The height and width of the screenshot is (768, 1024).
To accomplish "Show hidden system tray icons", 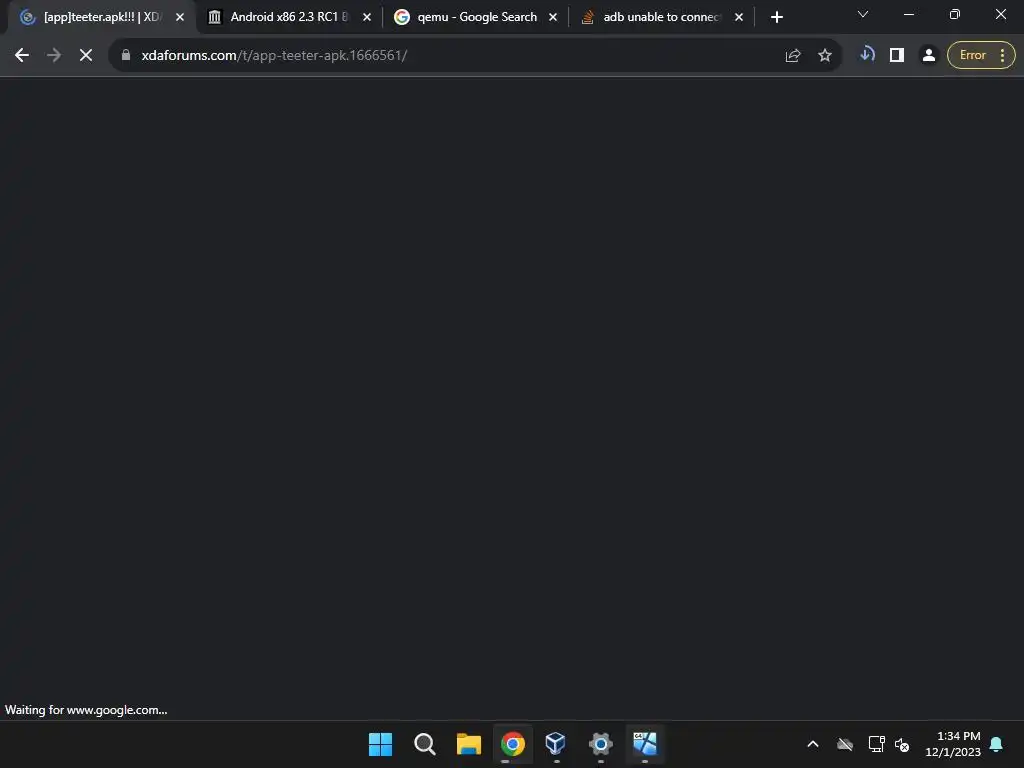I will tap(813, 744).
